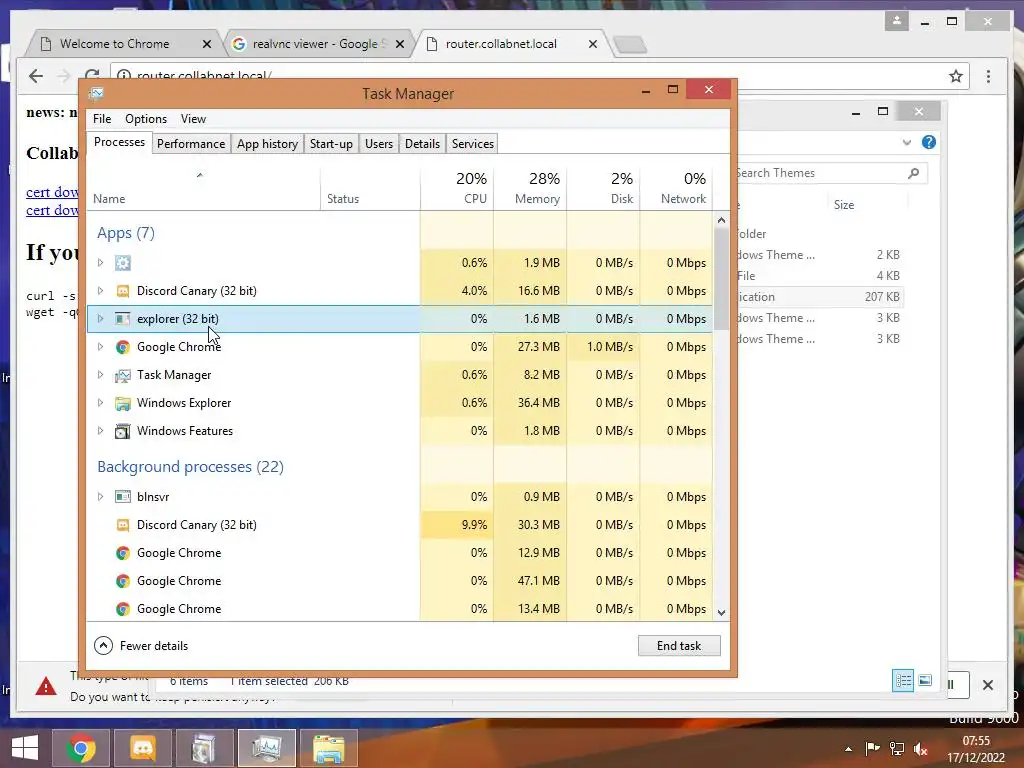1024x768 pixels.
Task: Click Fewer details toggle button
Action: tap(141, 646)
